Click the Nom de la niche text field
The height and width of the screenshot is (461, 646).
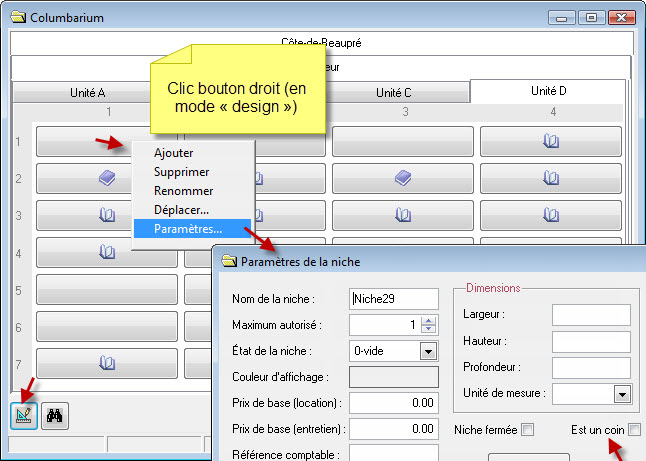(x=393, y=298)
